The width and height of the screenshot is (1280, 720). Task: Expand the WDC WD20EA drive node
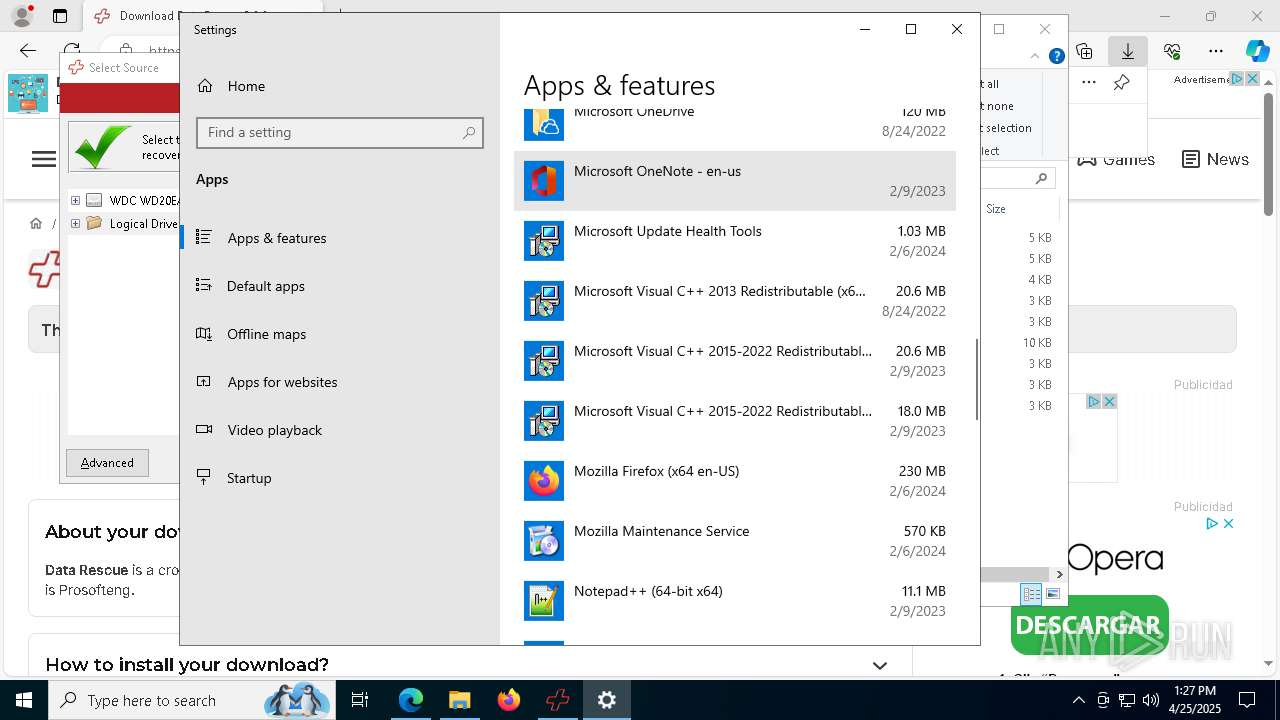tap(75, 200)
